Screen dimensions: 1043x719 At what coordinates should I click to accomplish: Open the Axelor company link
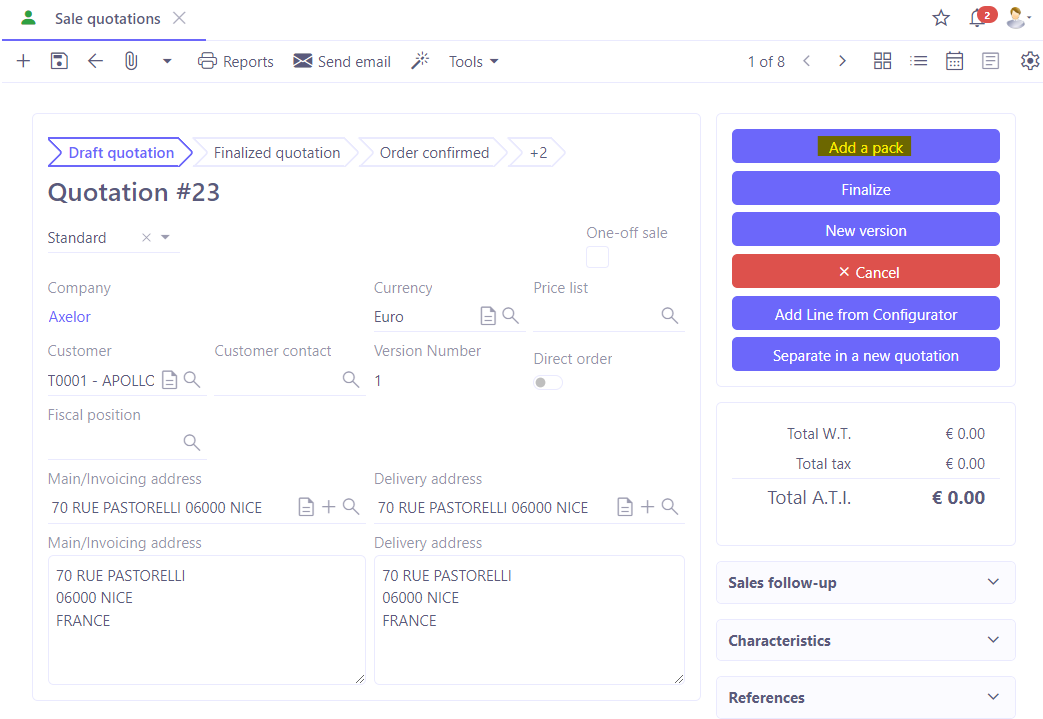click(69, 316)
